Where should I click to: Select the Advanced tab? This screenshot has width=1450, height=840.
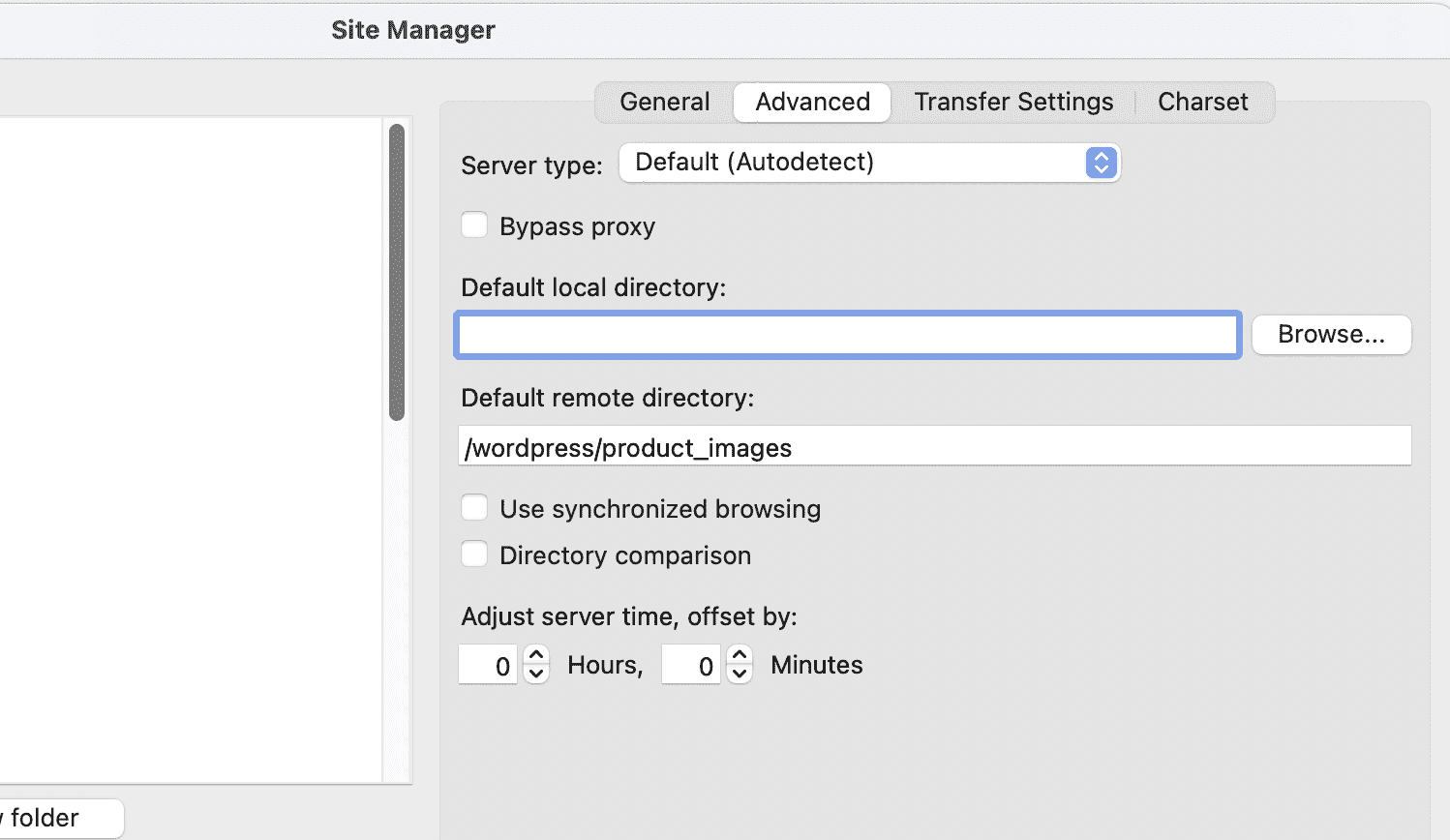[x=812, y=103]
